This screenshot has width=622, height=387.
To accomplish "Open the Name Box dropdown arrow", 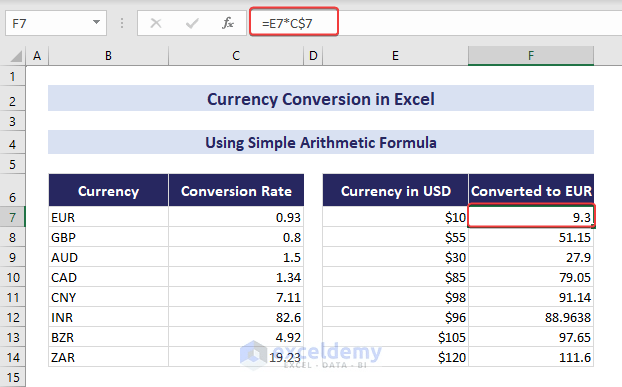I will coord(96,23).
